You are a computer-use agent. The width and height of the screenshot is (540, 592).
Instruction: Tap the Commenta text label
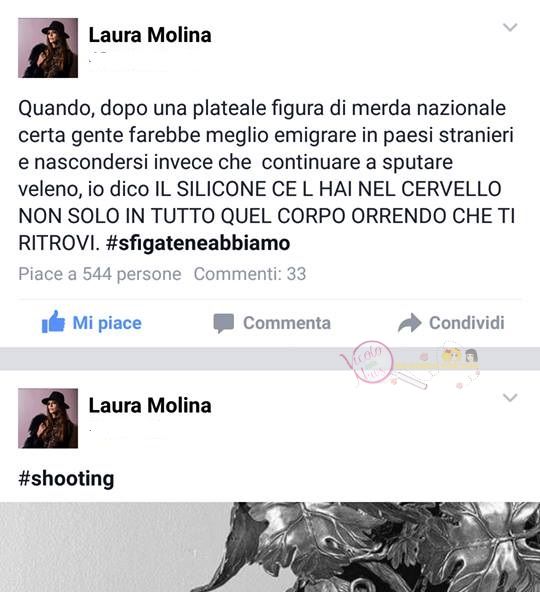click(x=287, y=323)
